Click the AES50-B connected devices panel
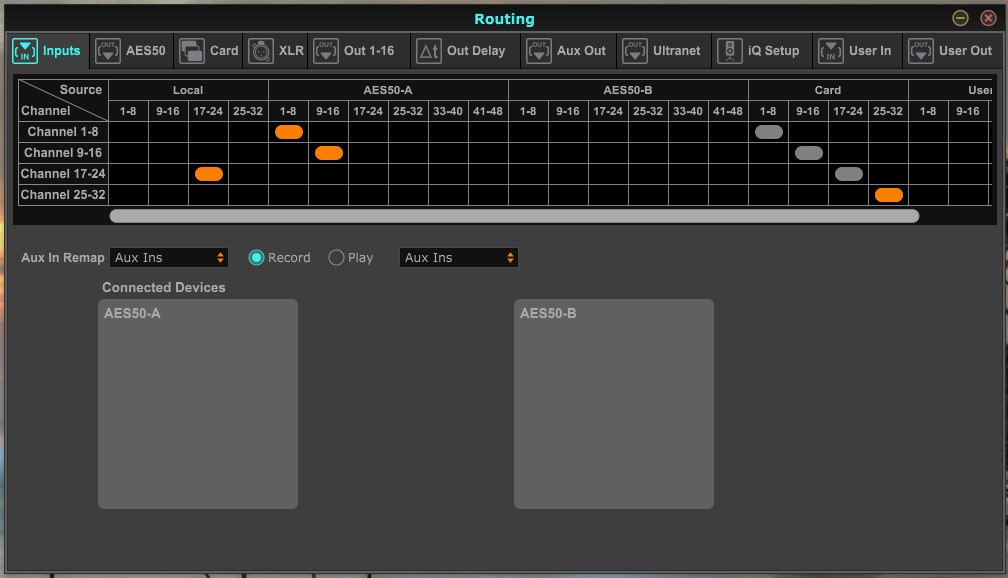1008x578 pixels. [614, 404]
